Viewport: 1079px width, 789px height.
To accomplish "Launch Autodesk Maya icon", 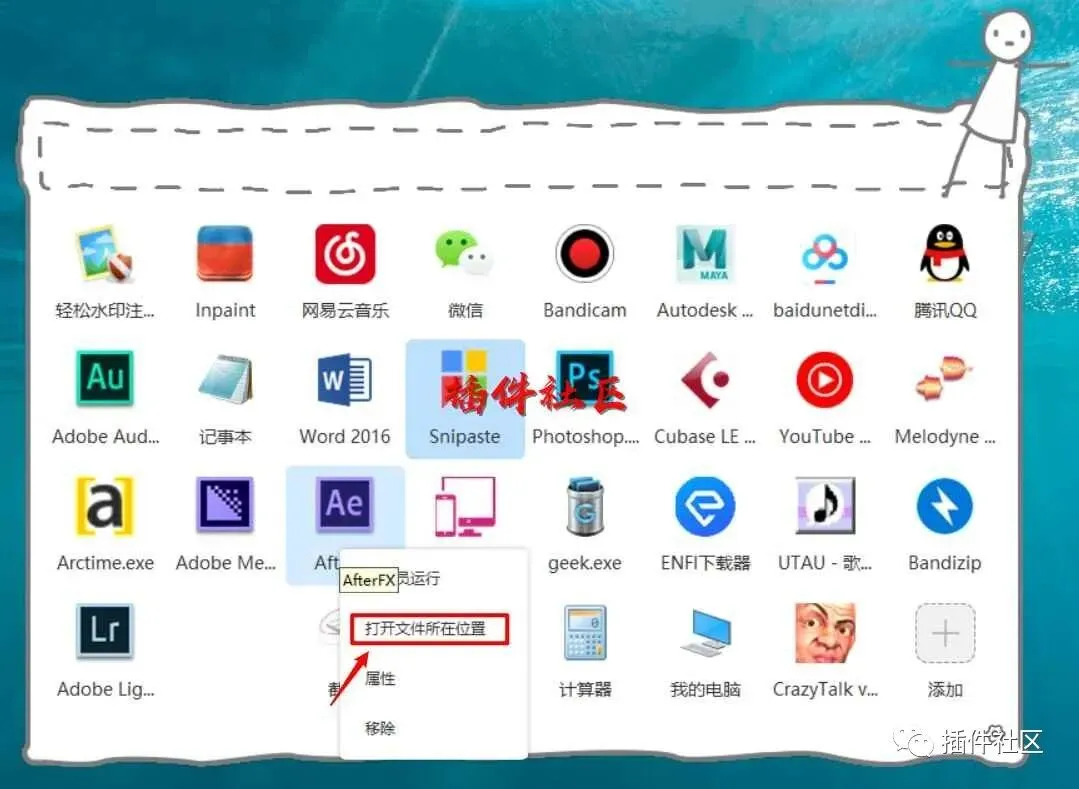I will point(705,254).
